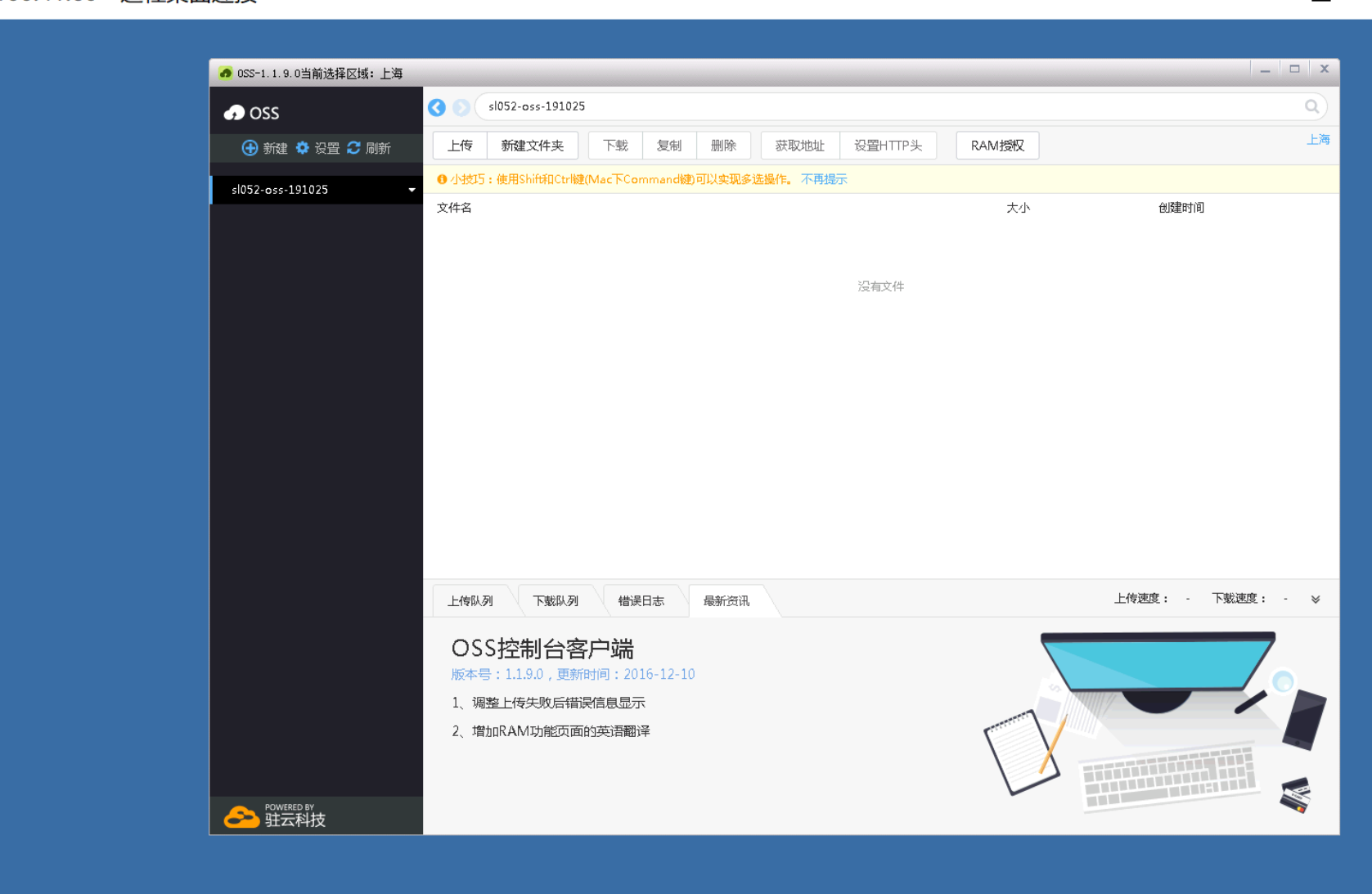Click the 上传 upload button

tap(460, 146)
